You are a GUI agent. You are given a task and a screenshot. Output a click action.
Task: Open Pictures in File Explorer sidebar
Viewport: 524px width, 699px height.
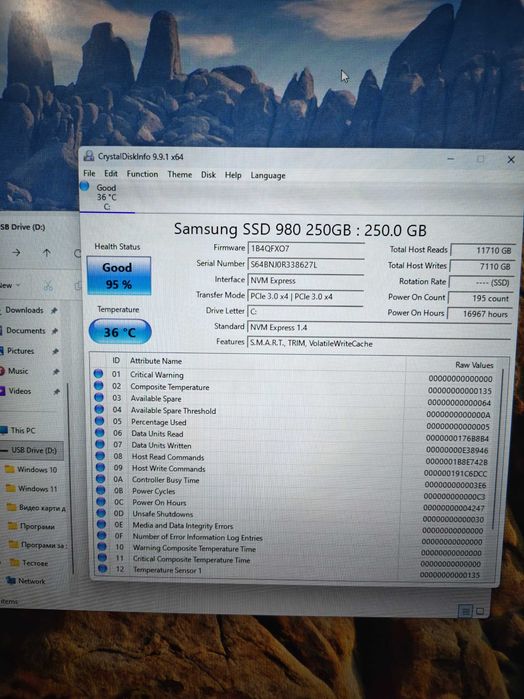pos(21,350)
